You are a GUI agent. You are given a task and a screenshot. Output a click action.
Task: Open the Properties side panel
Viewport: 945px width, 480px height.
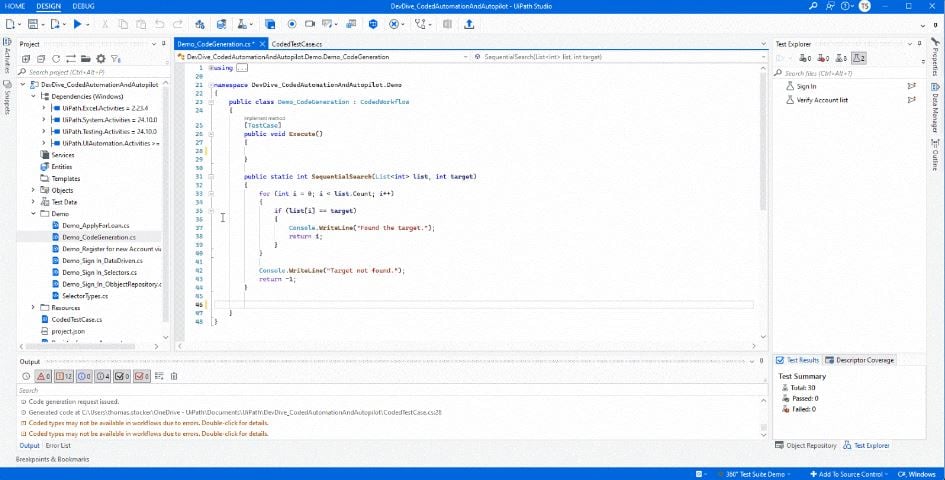935,58
